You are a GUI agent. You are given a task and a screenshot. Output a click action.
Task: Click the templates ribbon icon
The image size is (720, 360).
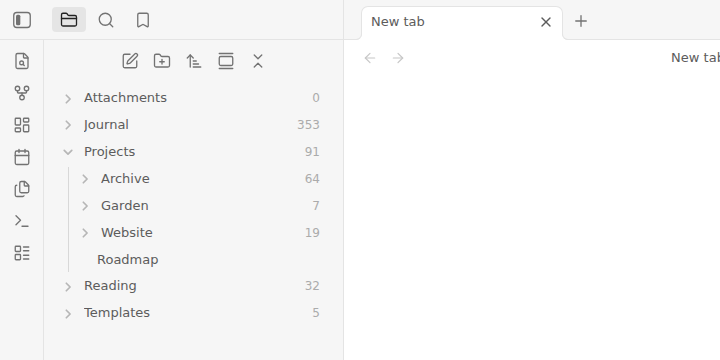[x=22, y=189]
